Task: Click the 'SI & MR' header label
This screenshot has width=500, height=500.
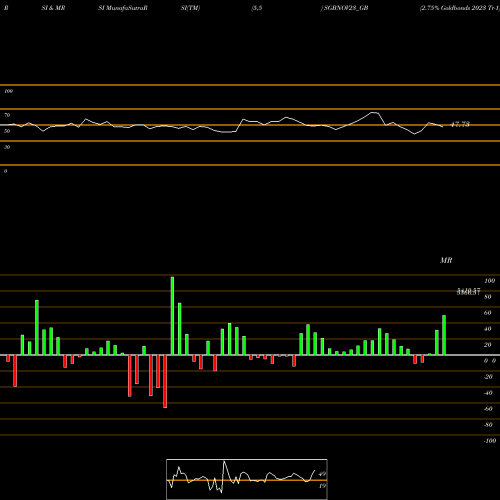Action: (x=53, y=8)
